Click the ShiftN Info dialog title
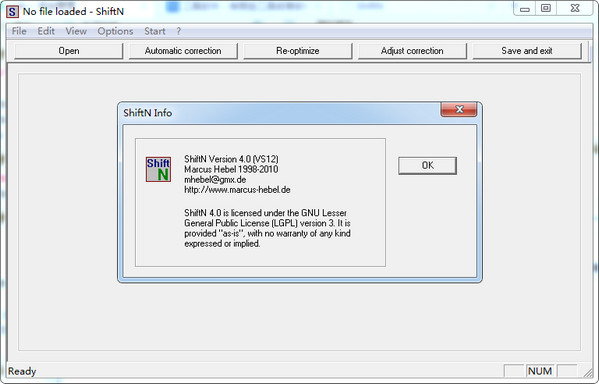This screenshot has height=384, width=599. click(x=147, y=113)
